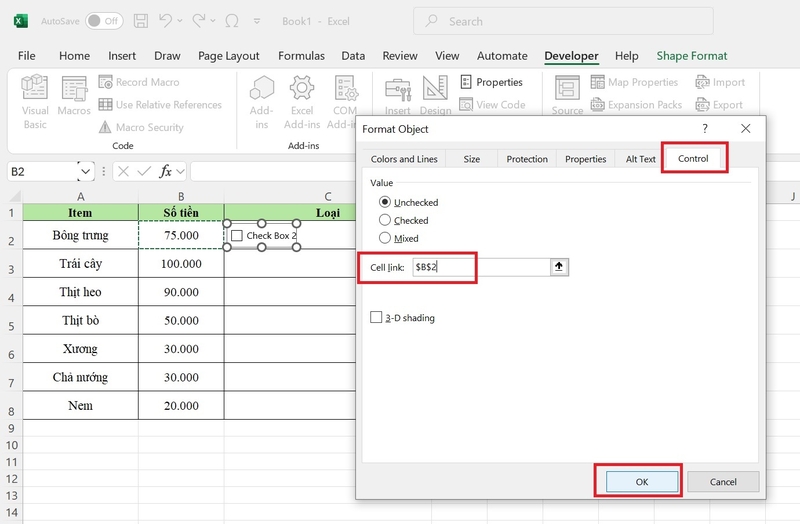The width and height of the screenshot is (800, 524).
Task: Open the XML Source pane
Action: click(x=567, y=95)
